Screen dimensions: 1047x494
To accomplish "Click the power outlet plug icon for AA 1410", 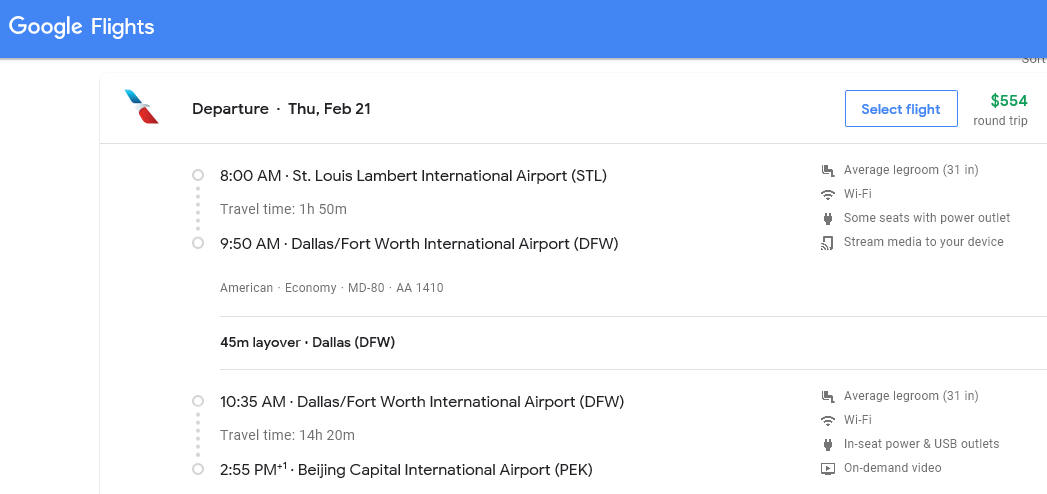I will tap(828, 218).
